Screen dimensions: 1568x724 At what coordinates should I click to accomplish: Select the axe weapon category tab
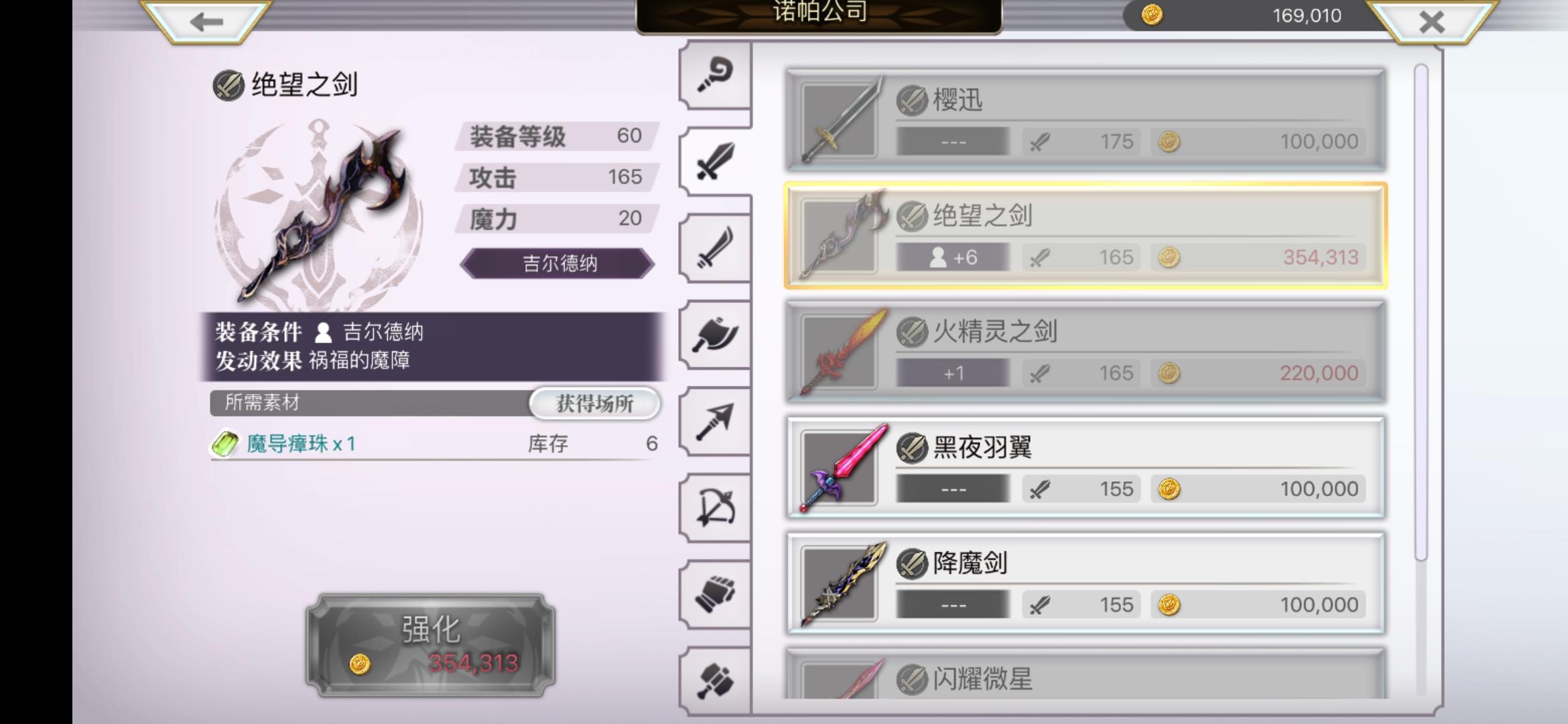tap(715, 335)
